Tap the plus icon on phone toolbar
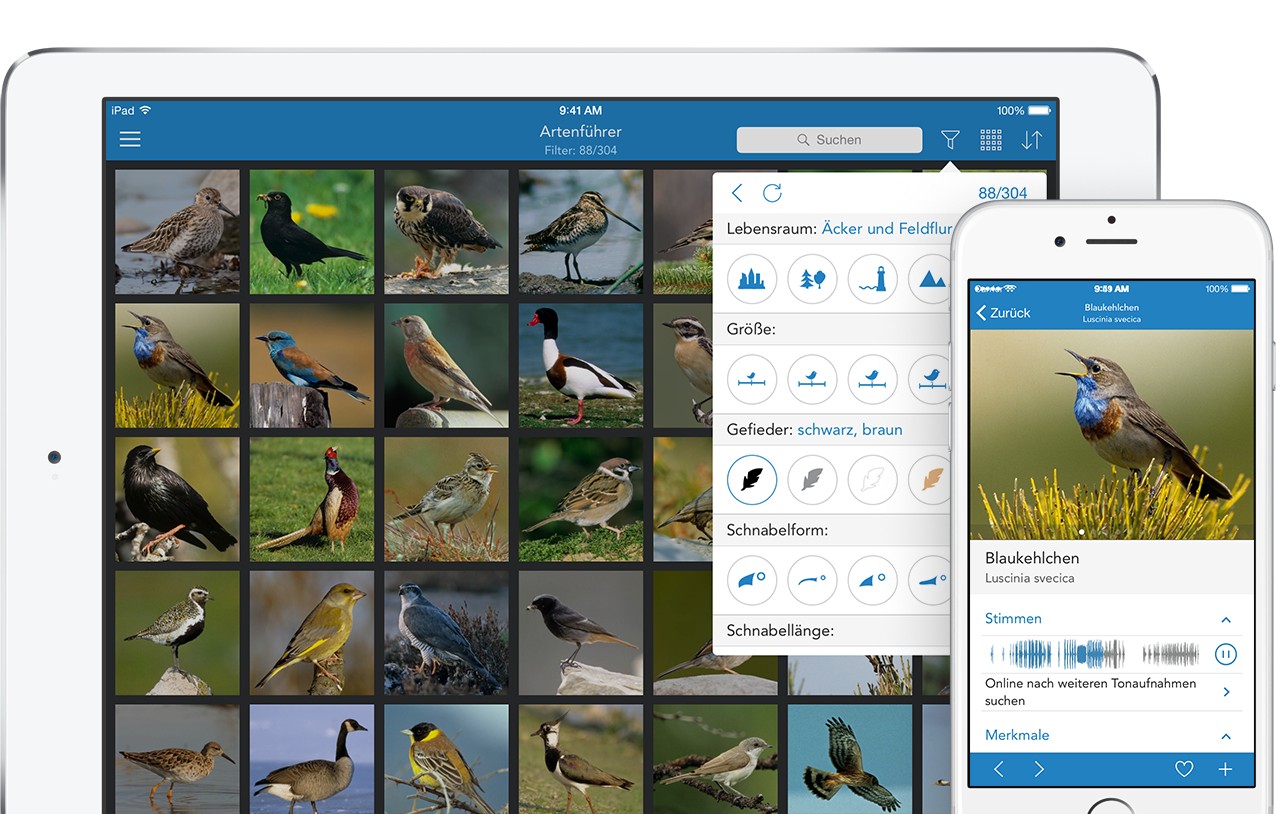 [1225, 769]
